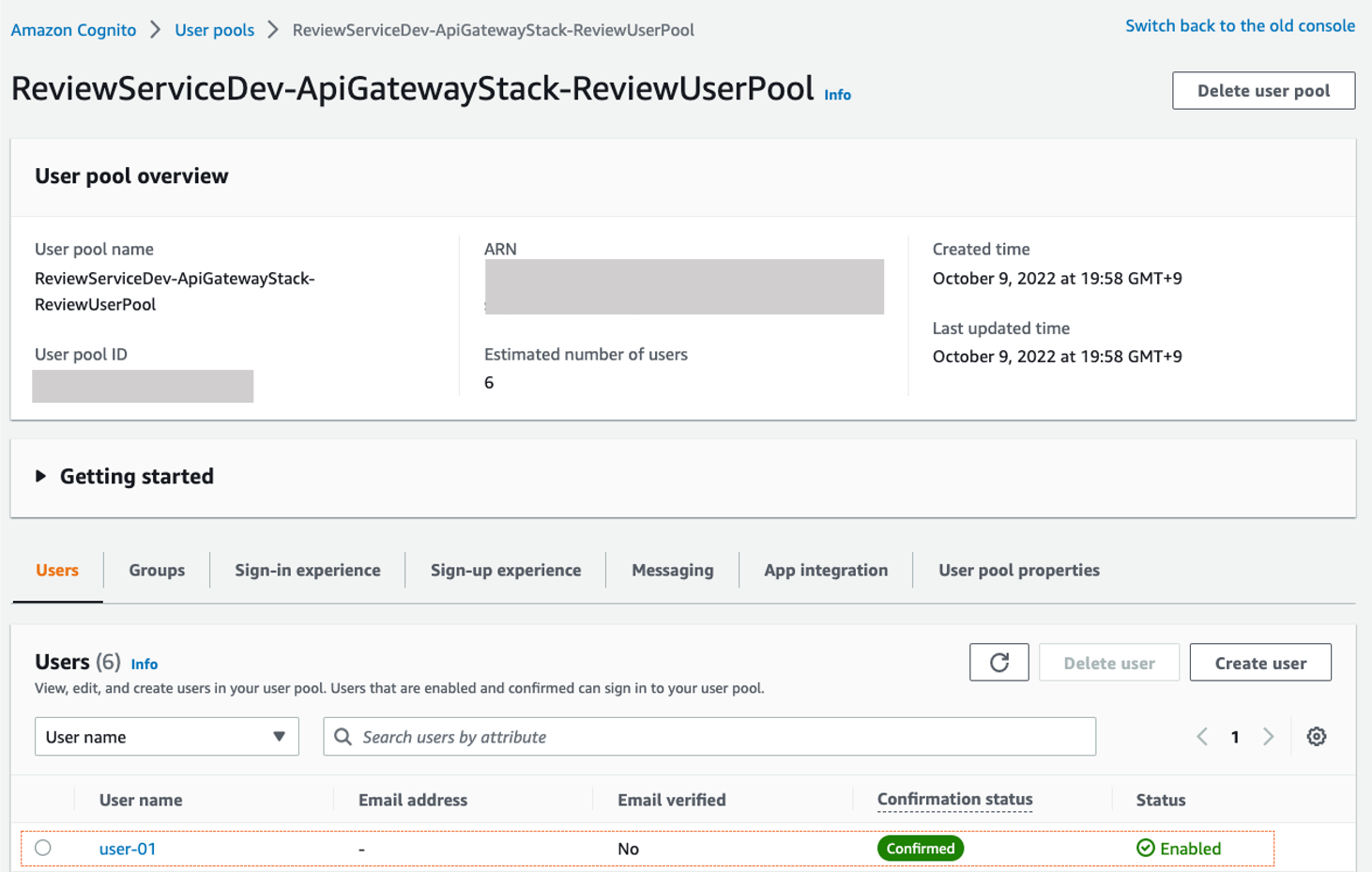Click the green Enabled checkmark icon for user-01

(1146, 849)
